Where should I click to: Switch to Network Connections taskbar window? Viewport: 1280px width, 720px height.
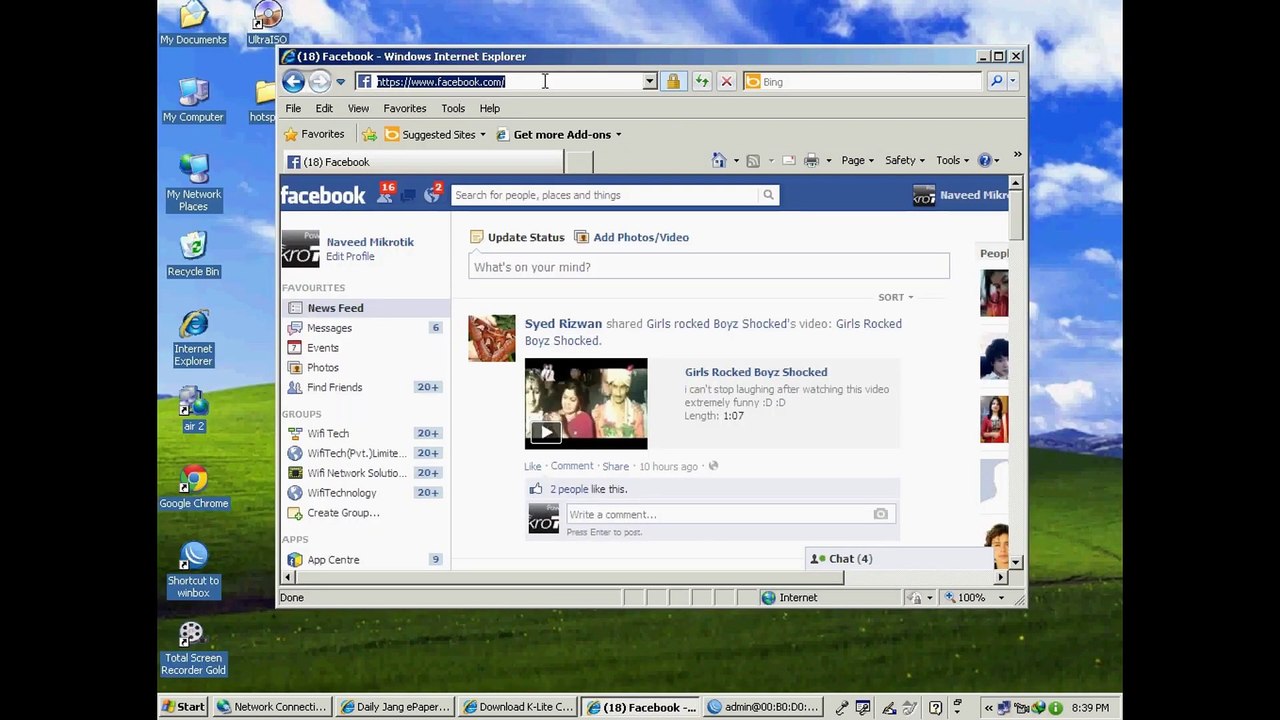272,707
